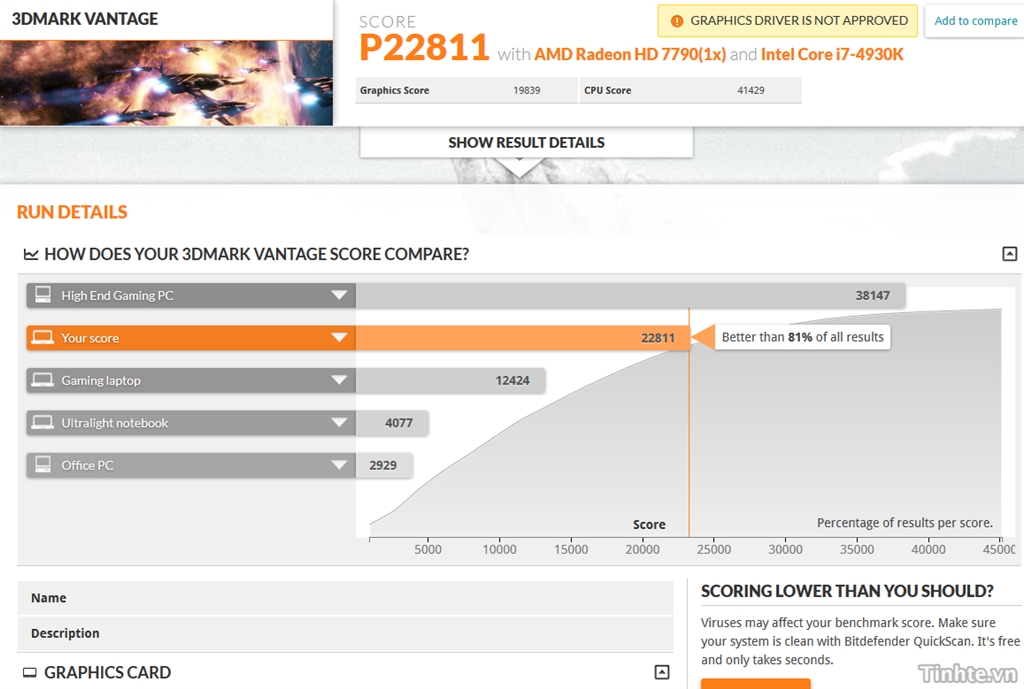Click the Graphics Card section heading
This screenshot has width=1024, height=689.
pos(107,672)
